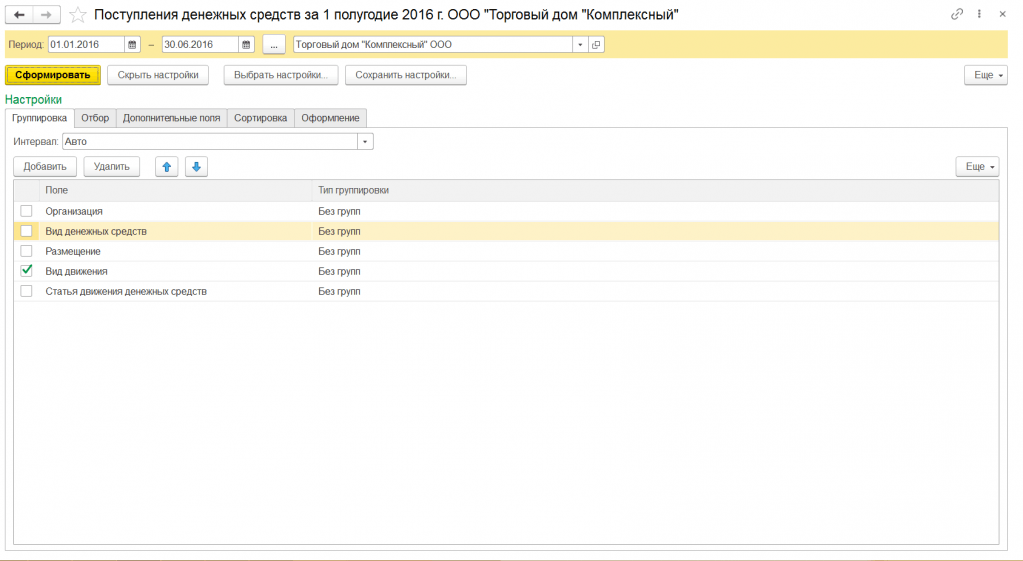1023x561 pixels.
Task: Click the forward navigation arrow
Action: [x=46, y=15]
